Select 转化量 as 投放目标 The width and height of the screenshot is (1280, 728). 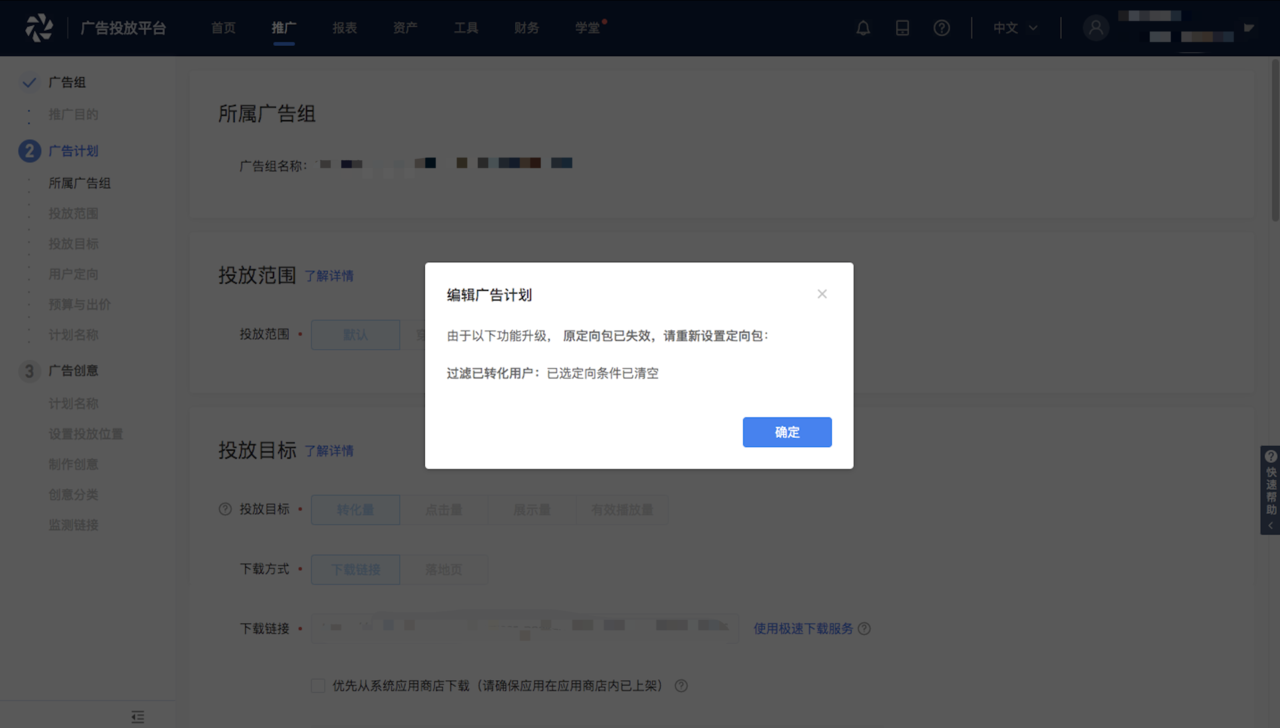click(x=355, y=510)
